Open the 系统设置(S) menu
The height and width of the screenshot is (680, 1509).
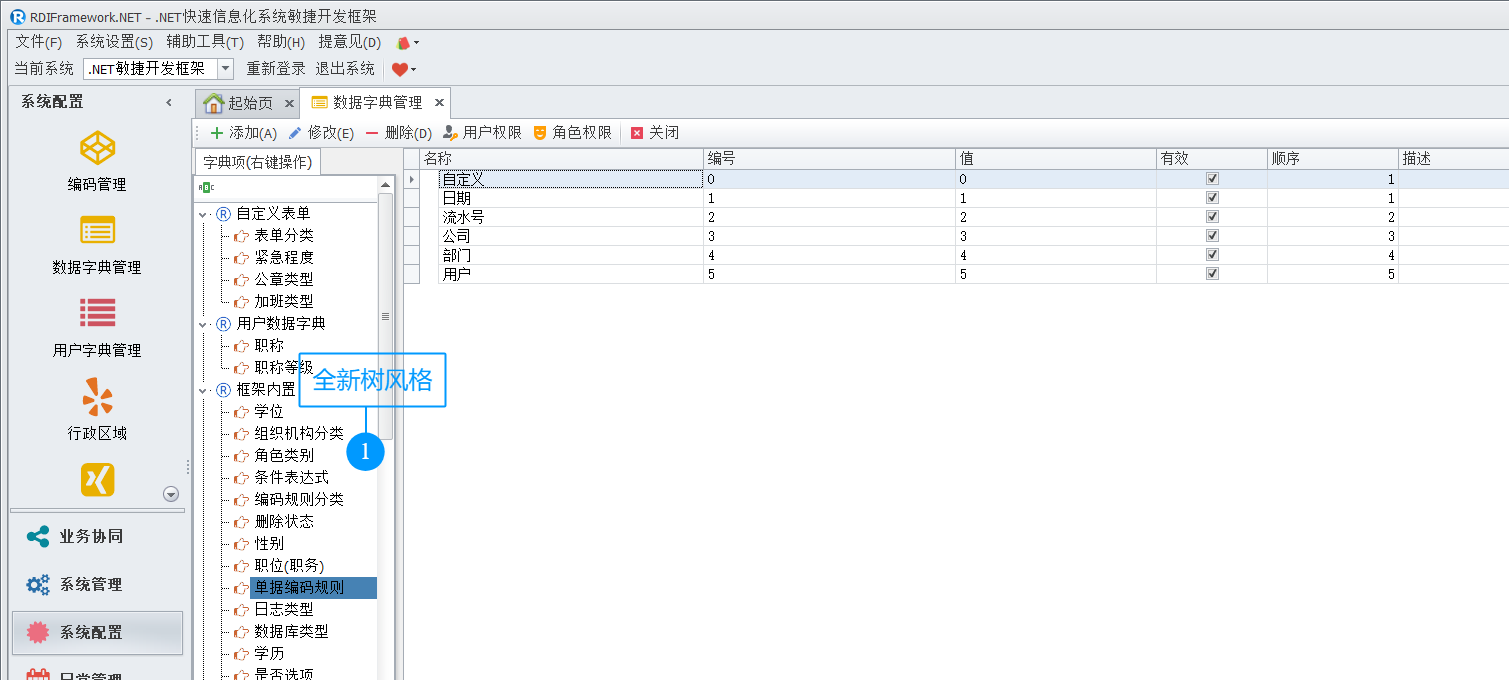[114, 42]
